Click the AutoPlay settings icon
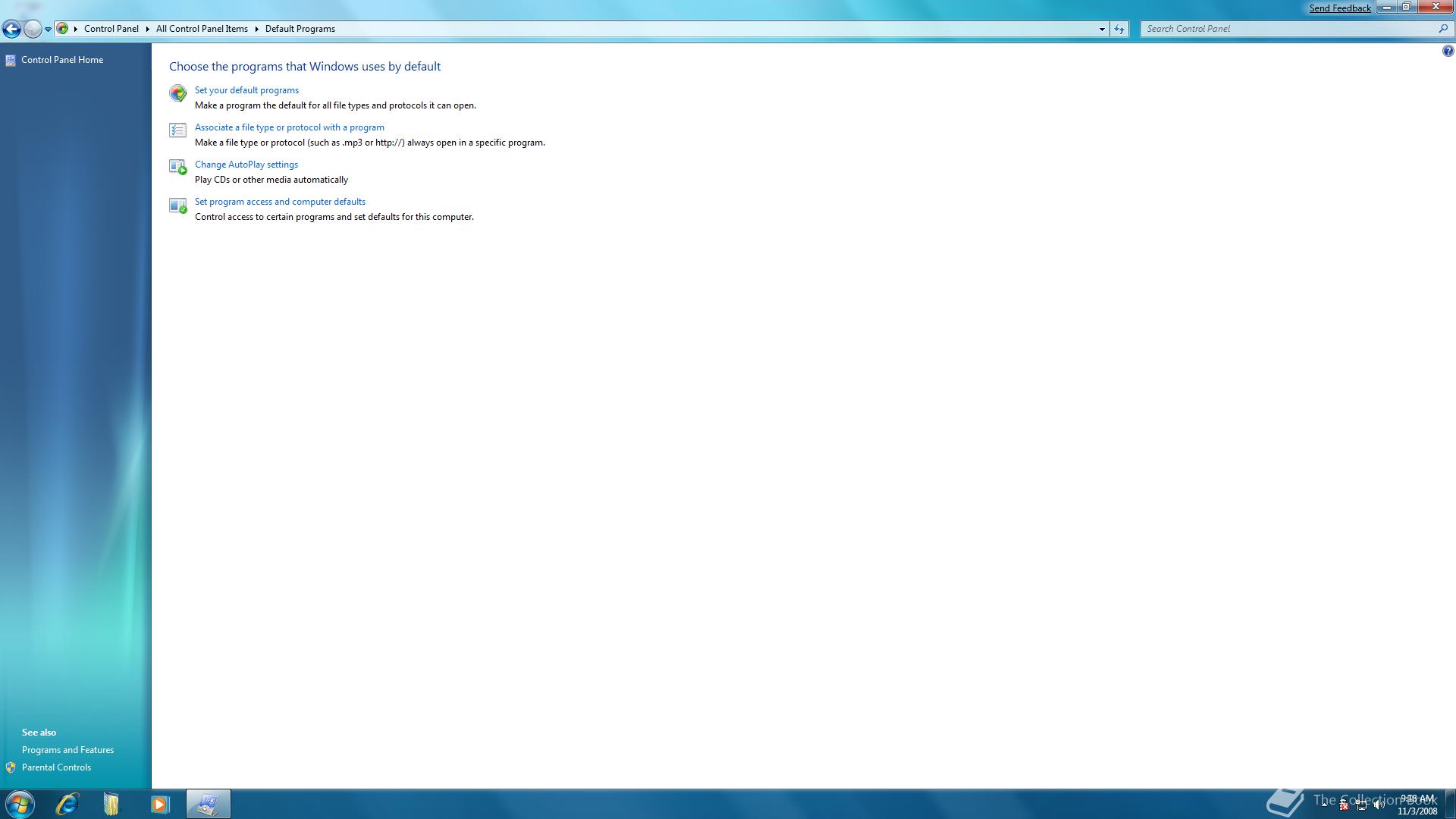Image resolution: width=1456 pixels, height=819 pixels. click(177, 167)
